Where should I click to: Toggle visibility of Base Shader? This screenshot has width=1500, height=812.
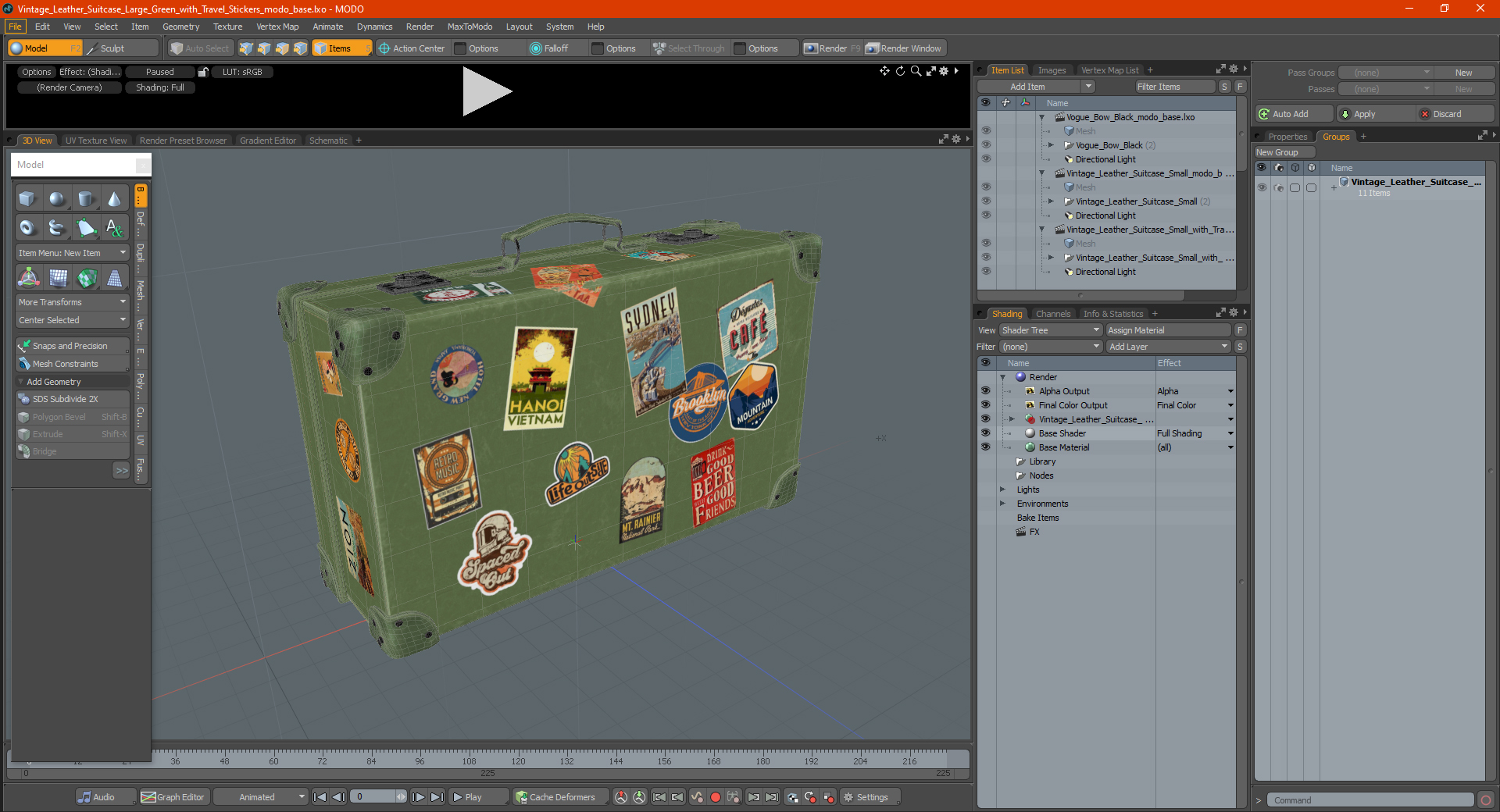(x=985, y=433)
